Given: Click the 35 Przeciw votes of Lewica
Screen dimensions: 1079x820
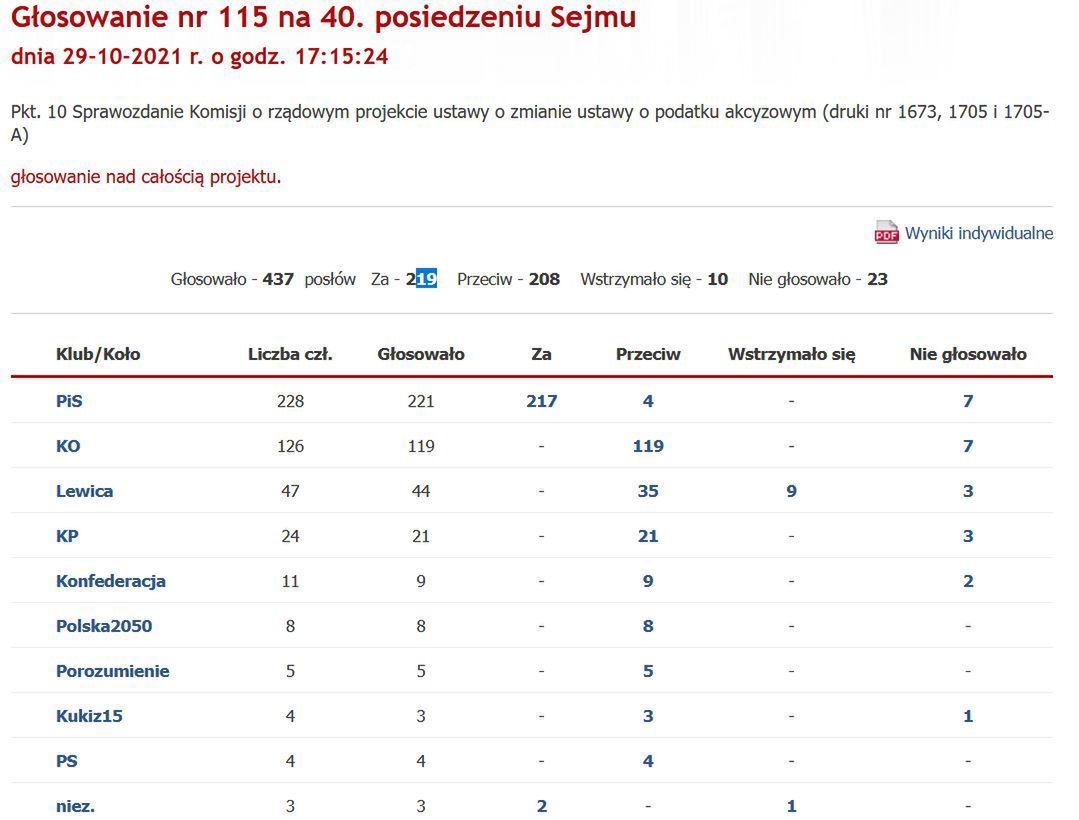Looking at the screenshot, I should (648, 491).
